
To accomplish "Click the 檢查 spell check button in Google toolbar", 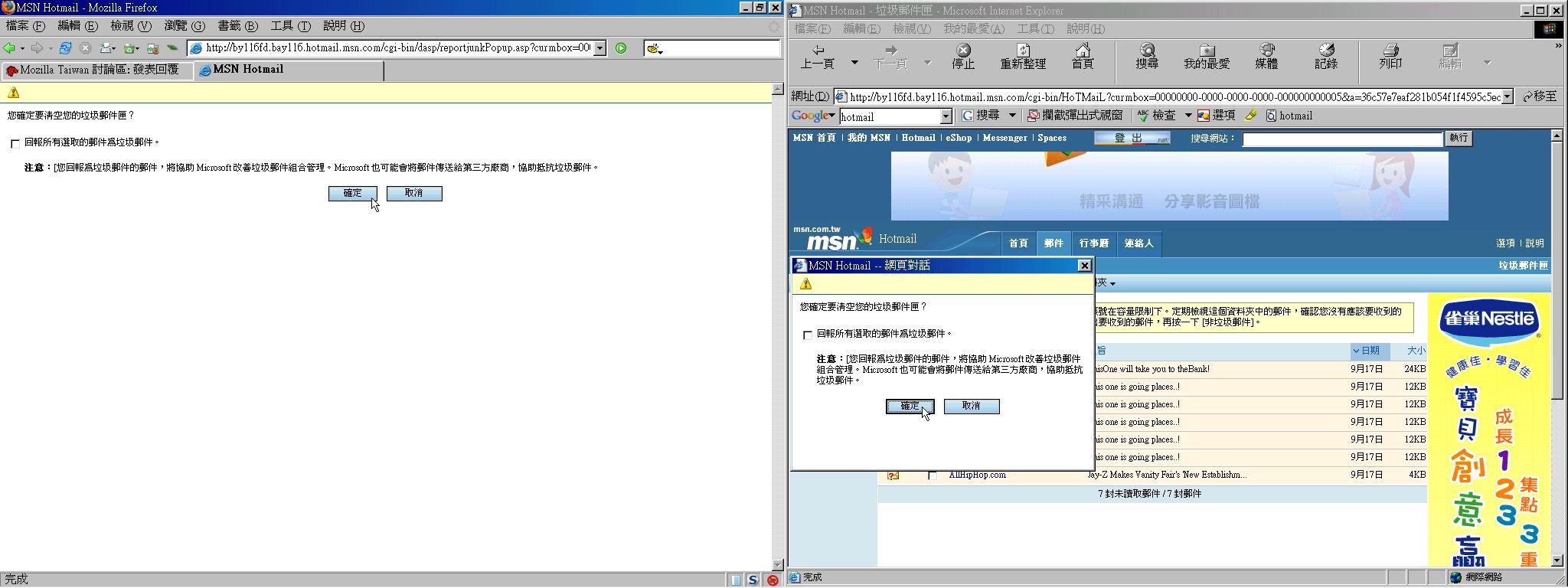I will [x=1157, y=116].
